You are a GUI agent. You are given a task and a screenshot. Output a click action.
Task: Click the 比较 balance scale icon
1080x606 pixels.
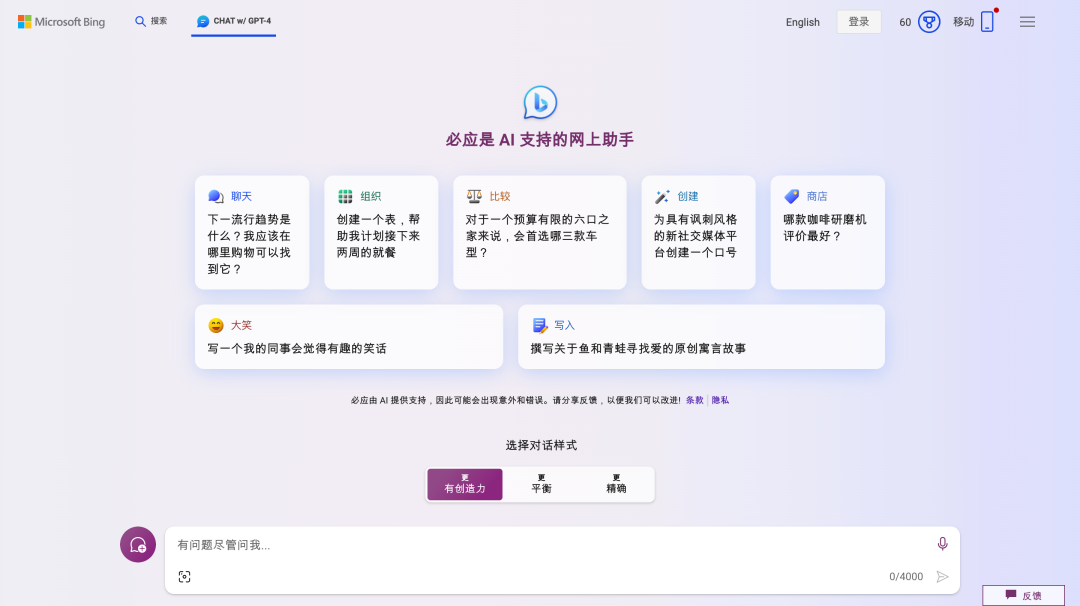pyautogui.click(x=474, y=196)
